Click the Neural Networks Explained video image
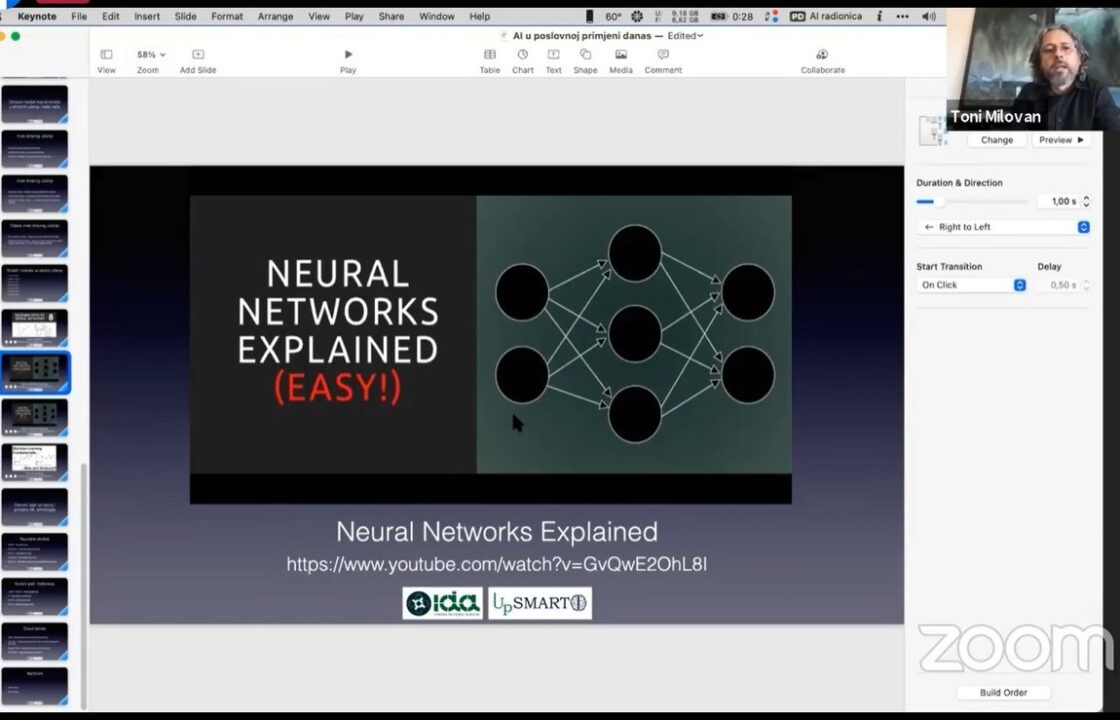 pos(491,349)
